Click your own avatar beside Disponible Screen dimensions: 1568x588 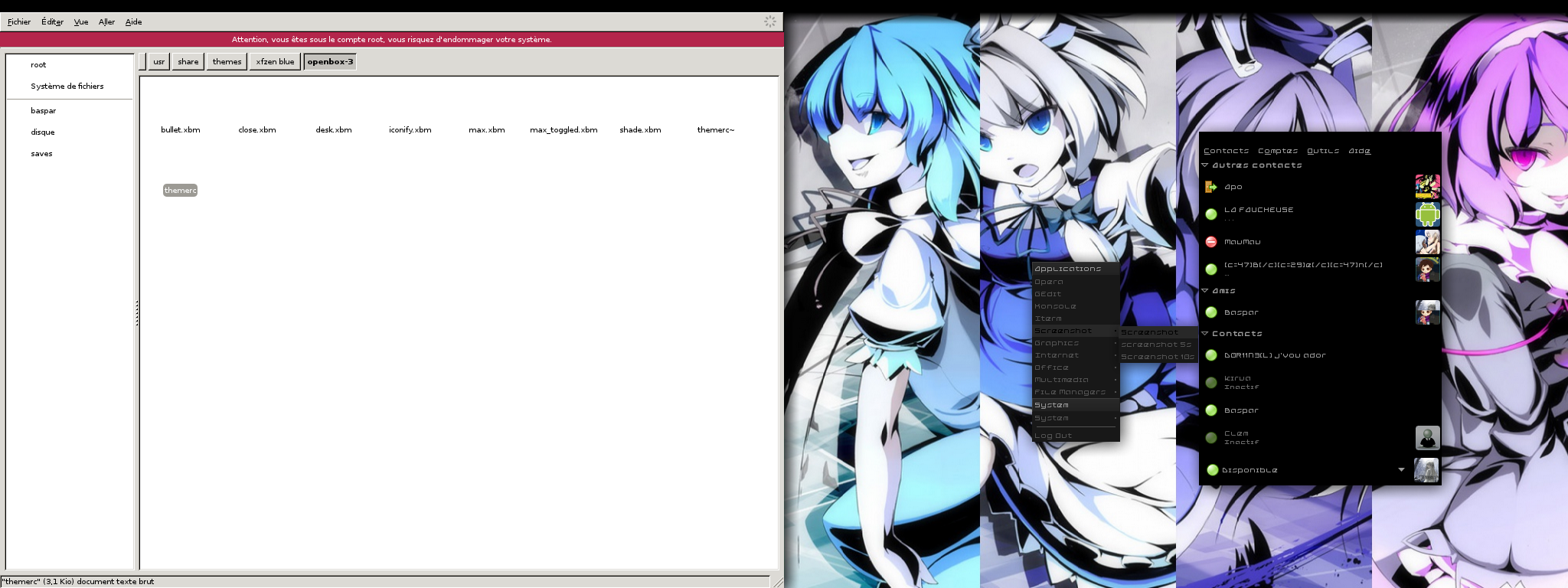click(x=1426, y=470)
